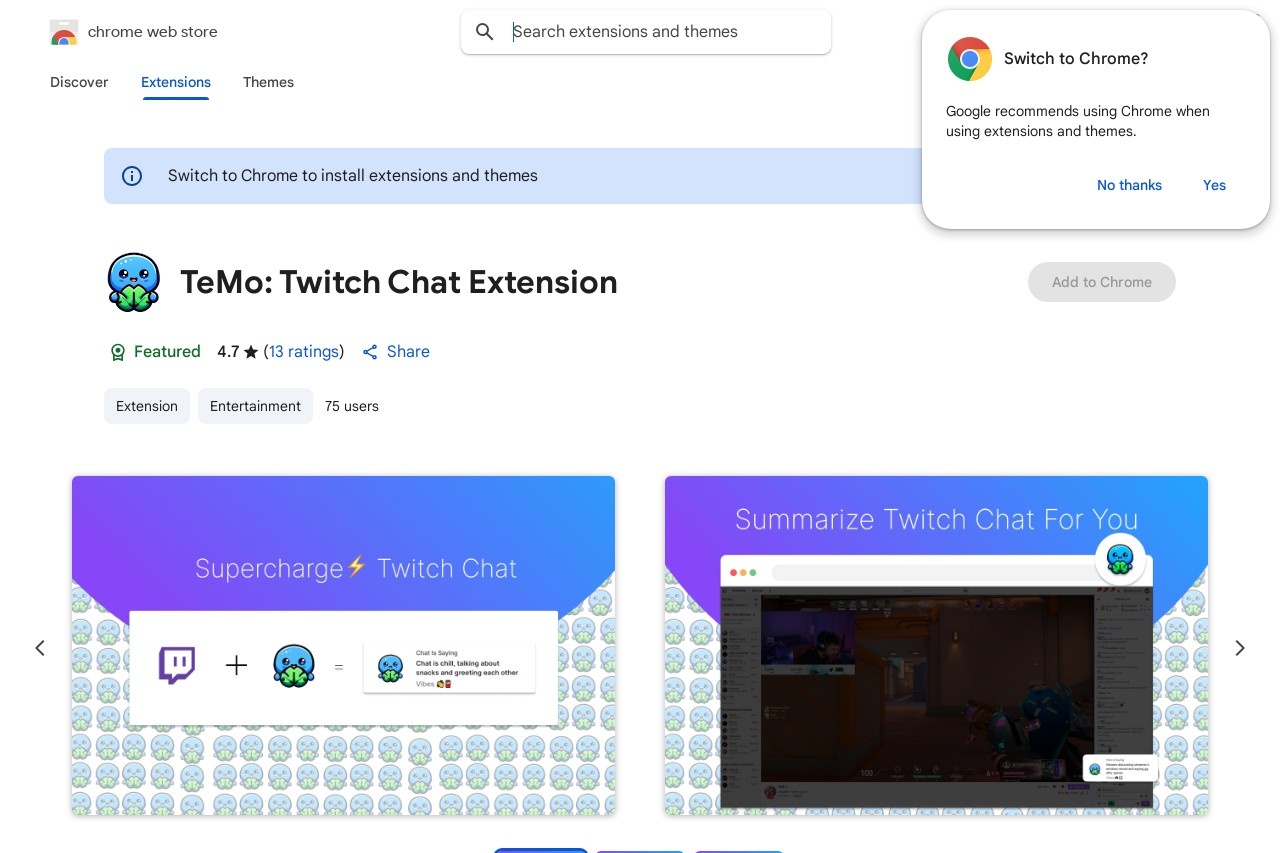Dismiss the popup with No thanks

[x=1129, y=185]
